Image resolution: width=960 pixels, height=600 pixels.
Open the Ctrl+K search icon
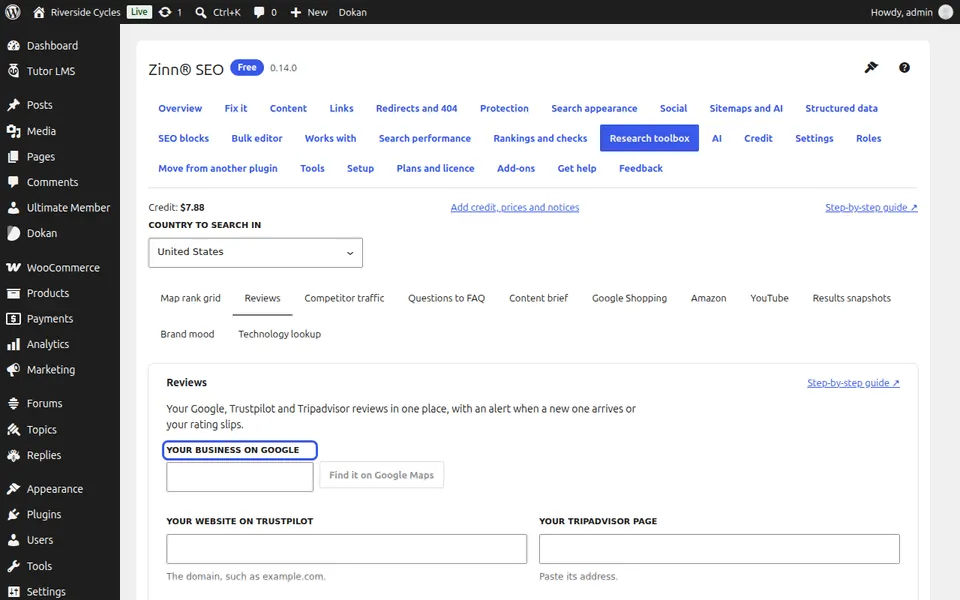click(201, 12)
